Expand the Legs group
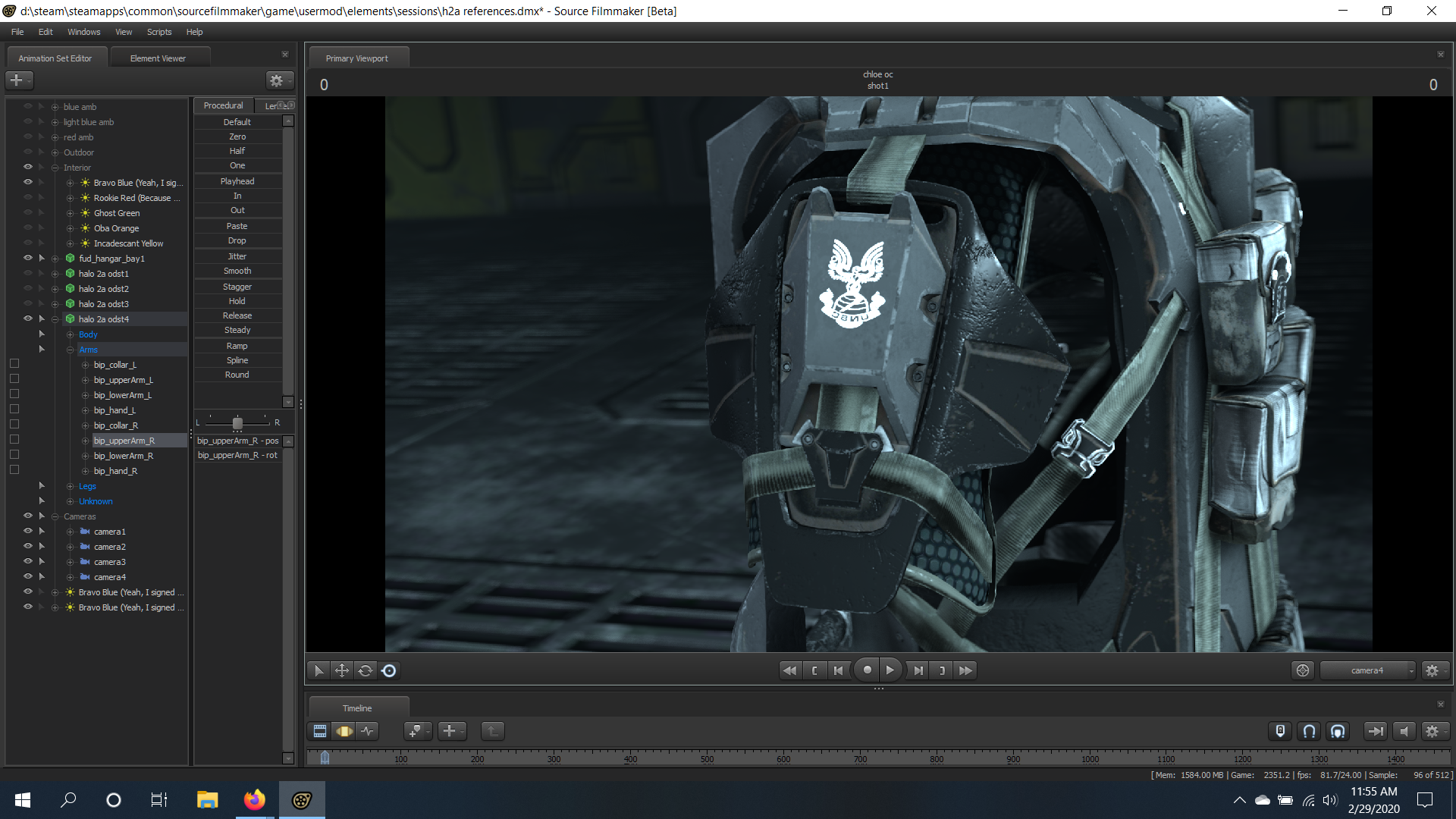This screenshot has width=1456, height=819. [x=70, y=486]
